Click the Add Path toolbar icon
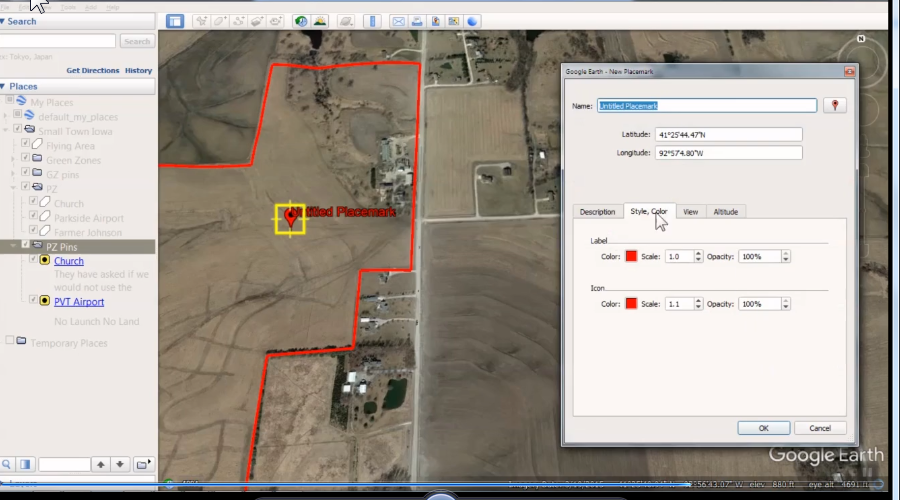900x500 pixels. [238, 21]
